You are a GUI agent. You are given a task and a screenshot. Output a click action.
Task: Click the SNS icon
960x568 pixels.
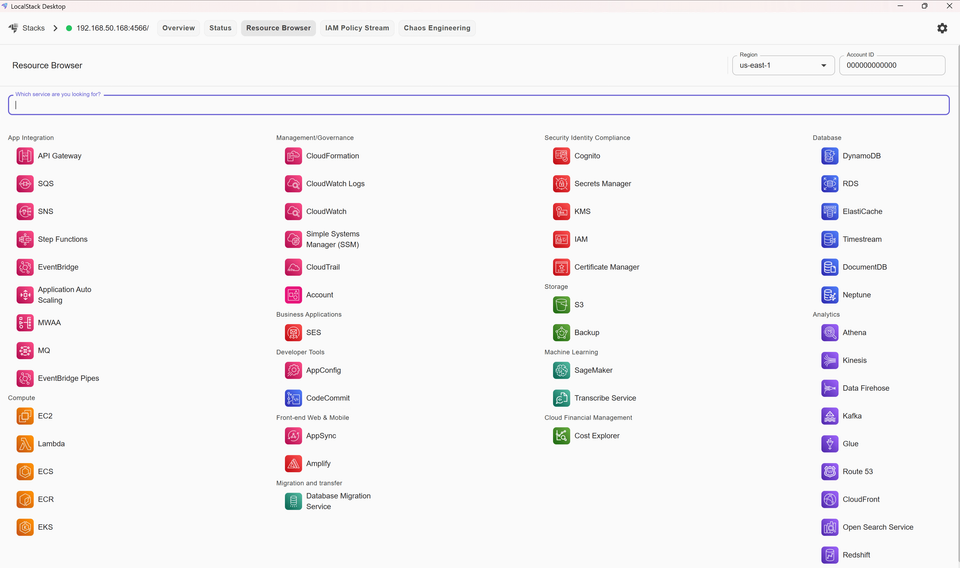[25, 211]
